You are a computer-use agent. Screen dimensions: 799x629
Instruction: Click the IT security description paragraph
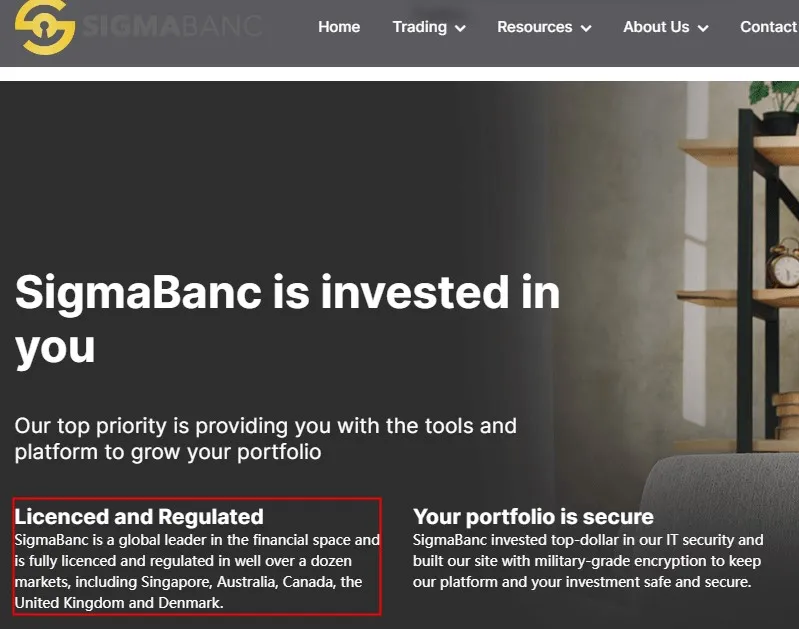pyautogui.click(x=588, y=561)
